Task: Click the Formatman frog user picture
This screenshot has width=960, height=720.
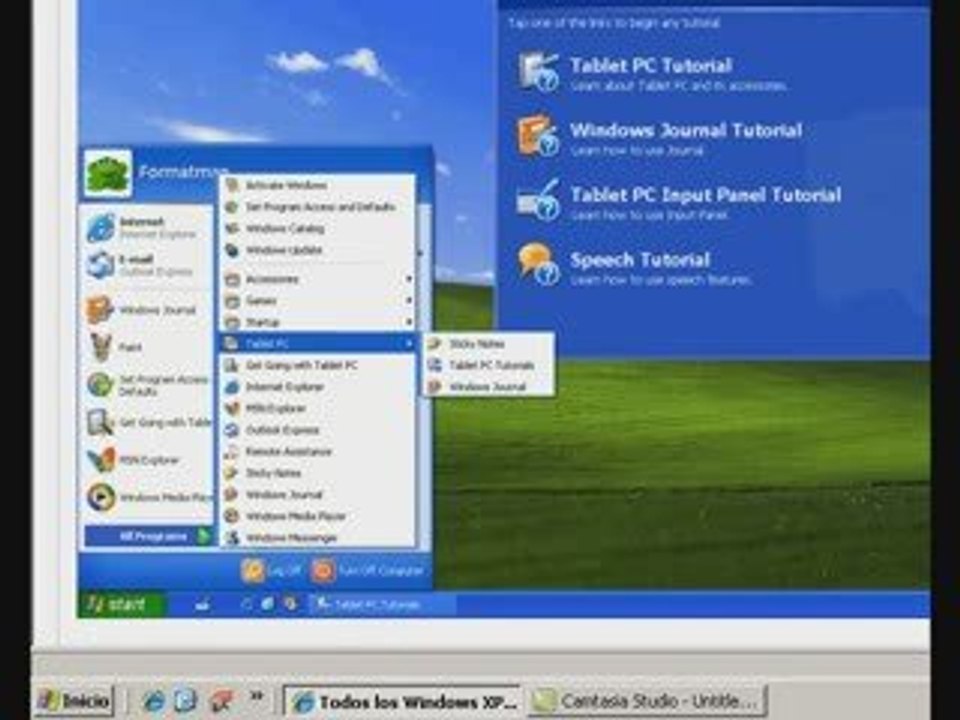Action: click(x=108, y=174)
